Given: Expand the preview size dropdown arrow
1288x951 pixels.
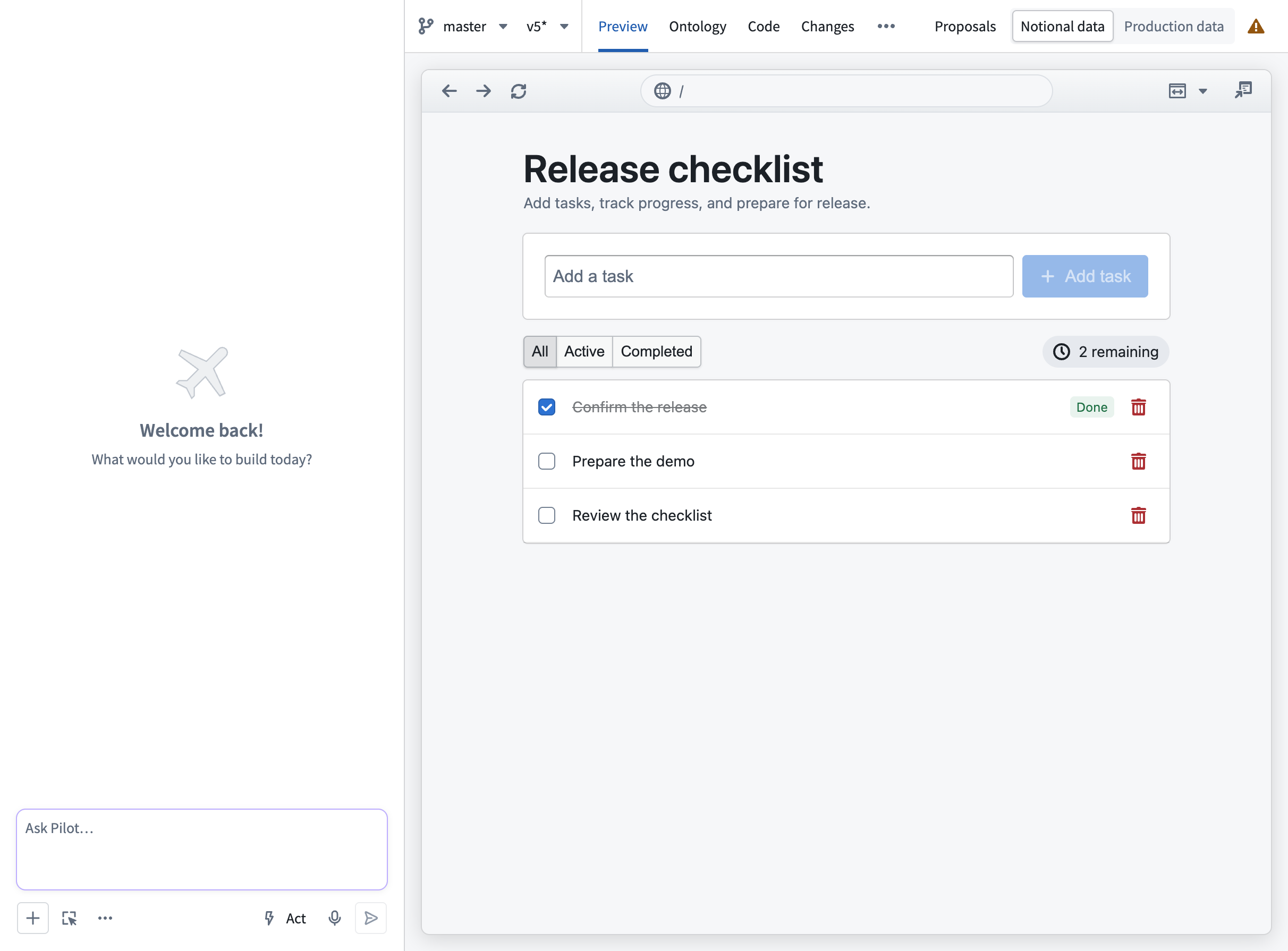Looking at the screenshot, I should point(1203,91).
